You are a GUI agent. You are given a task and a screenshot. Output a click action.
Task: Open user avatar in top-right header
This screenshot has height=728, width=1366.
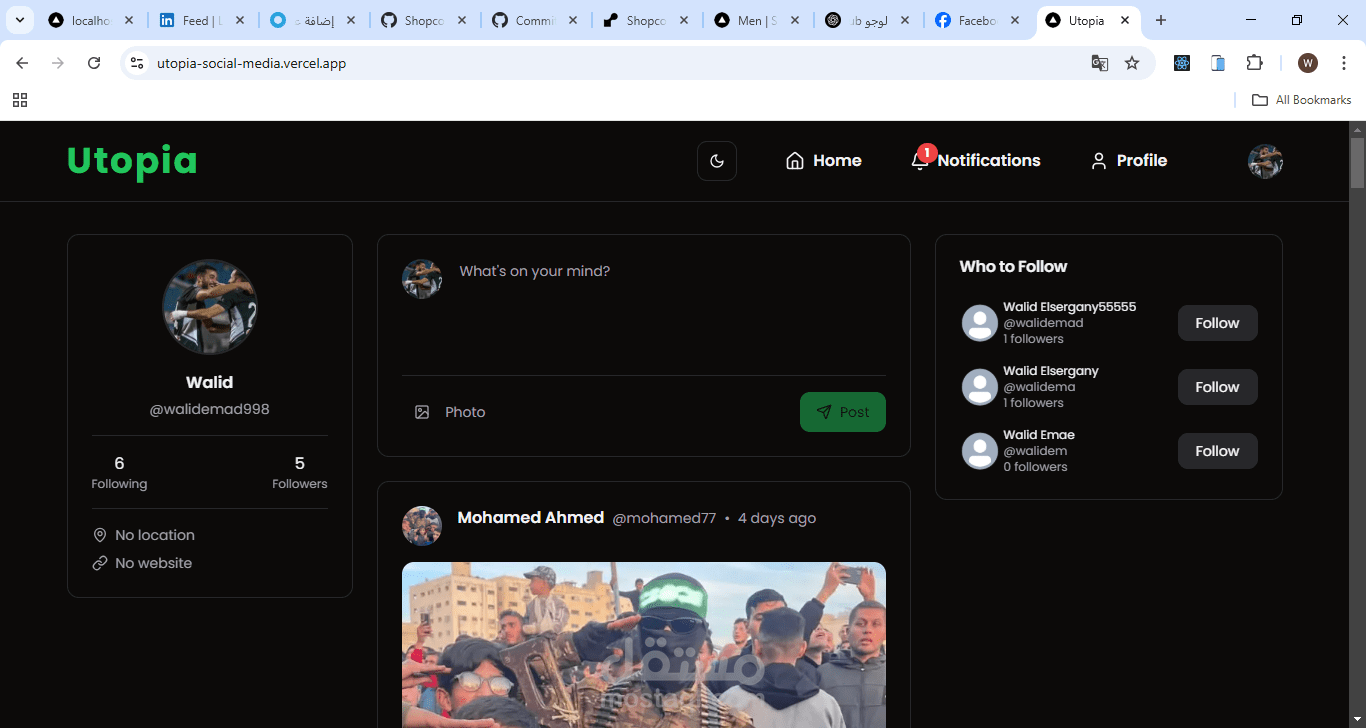(1265, 161)
